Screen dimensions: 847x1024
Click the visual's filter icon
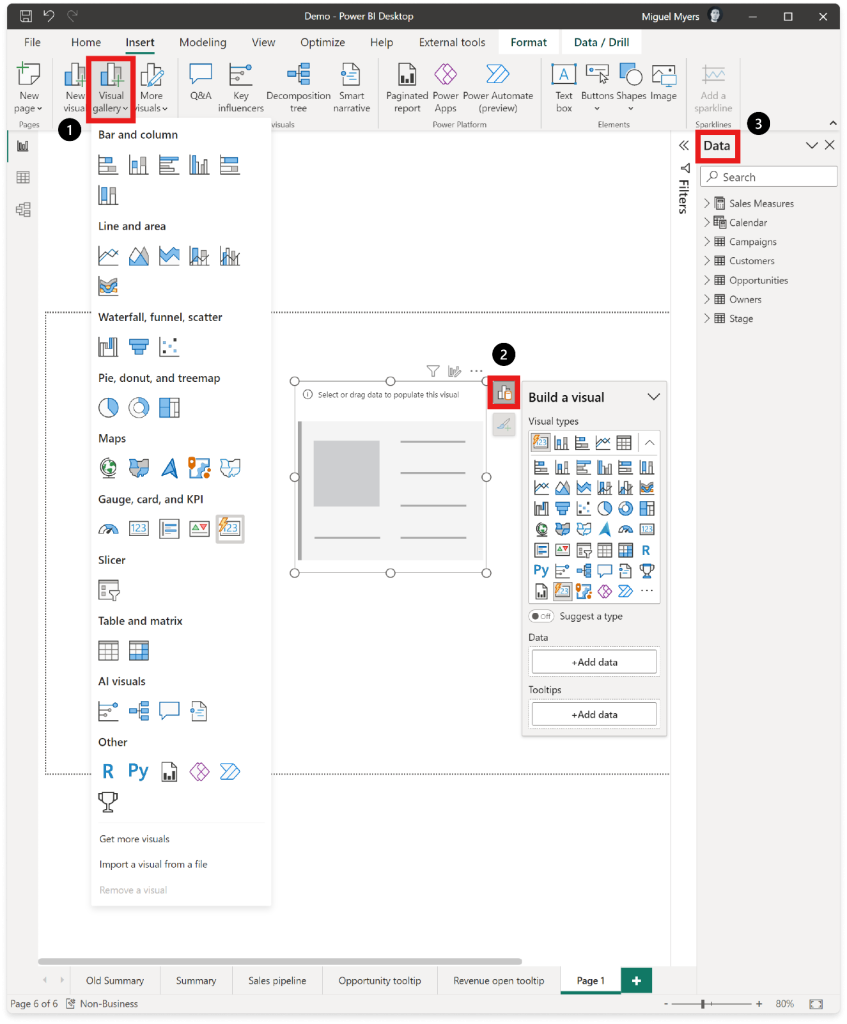tap(432, 371)
